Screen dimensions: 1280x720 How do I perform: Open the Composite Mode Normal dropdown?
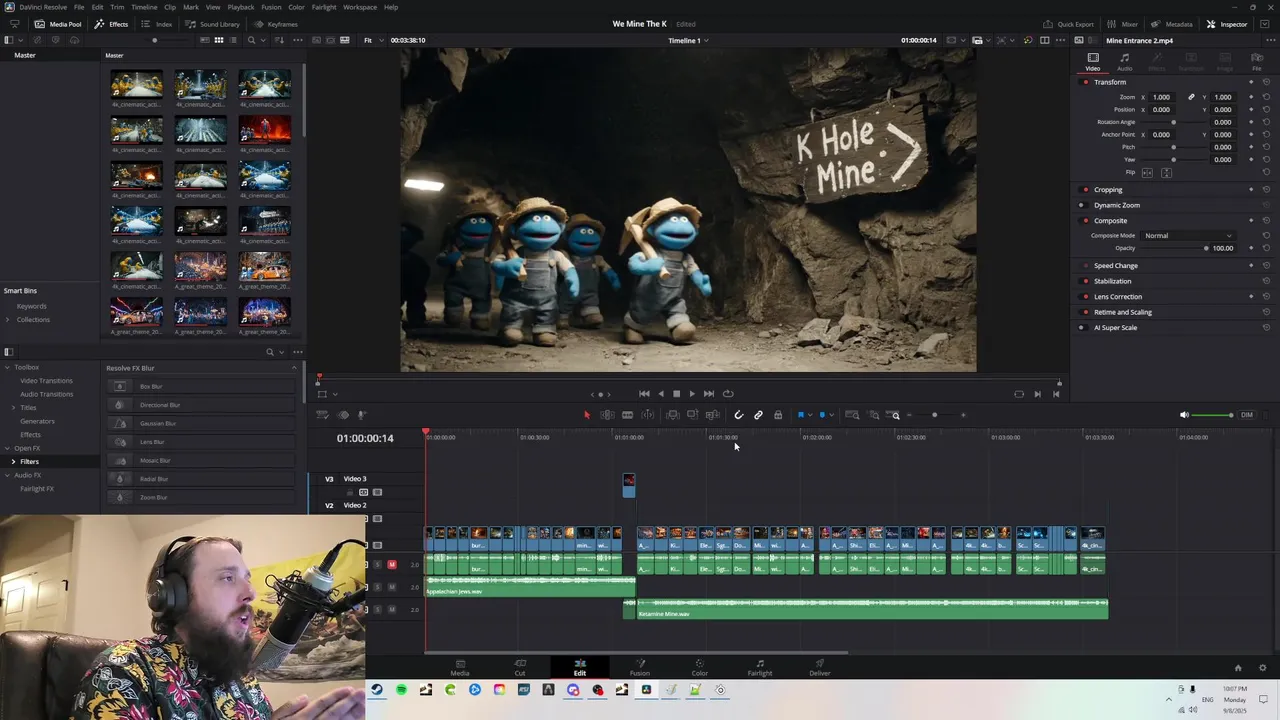[1188, 236]
